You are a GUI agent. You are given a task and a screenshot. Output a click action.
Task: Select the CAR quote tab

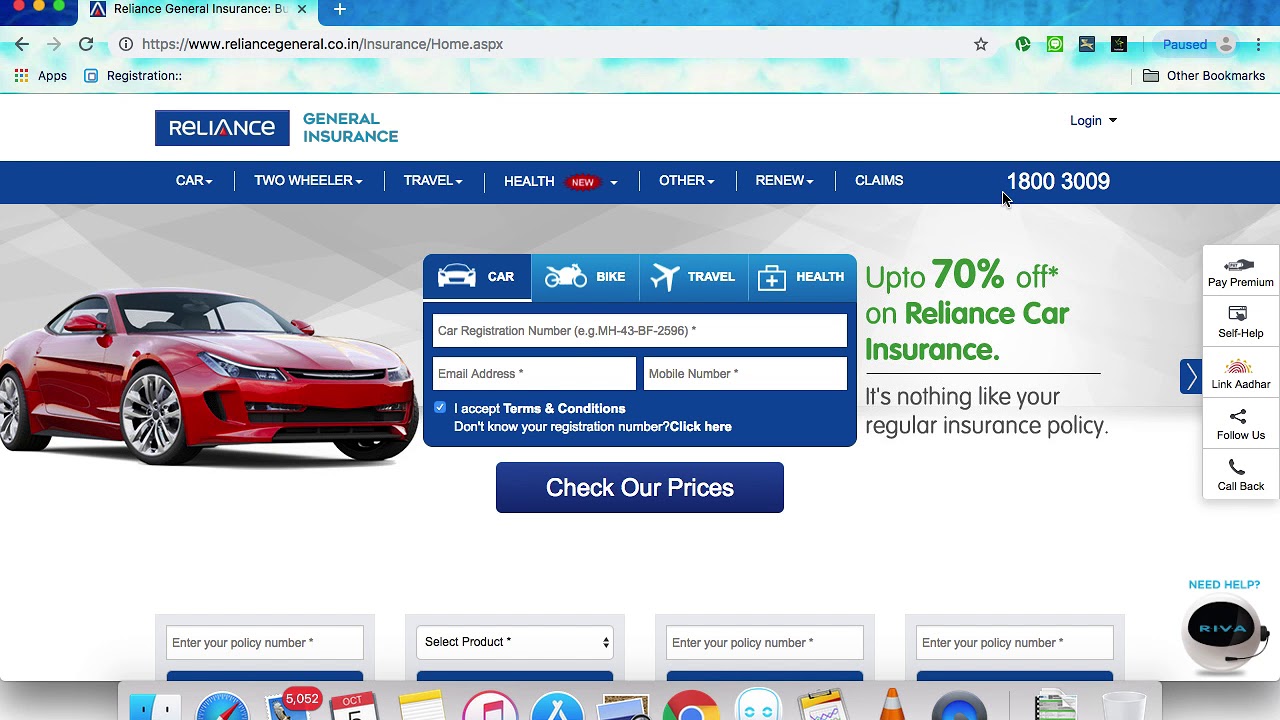tap(477, 277)
